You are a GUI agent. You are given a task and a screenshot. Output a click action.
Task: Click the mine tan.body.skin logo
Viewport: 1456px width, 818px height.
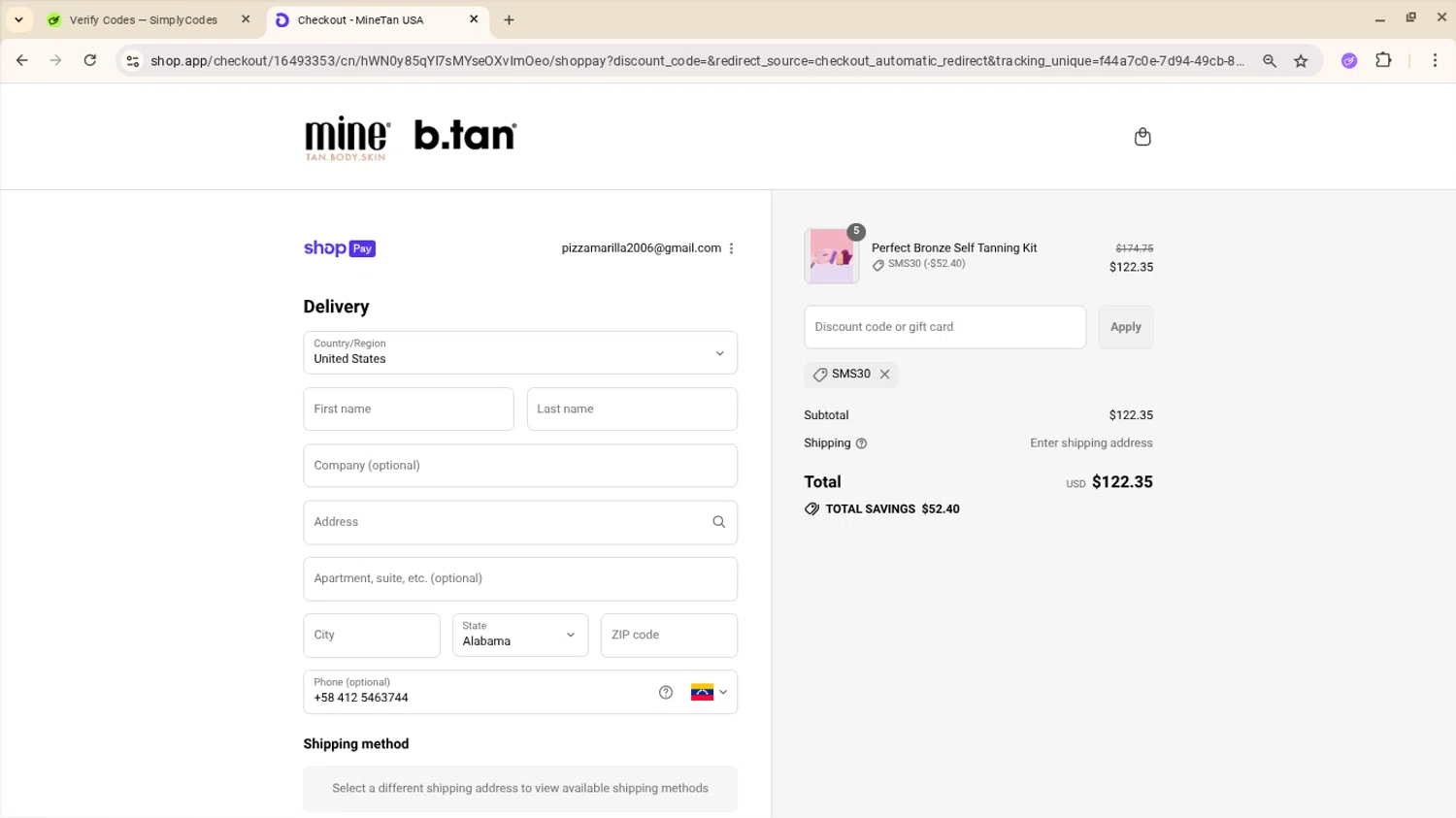[x=347, y=138]
